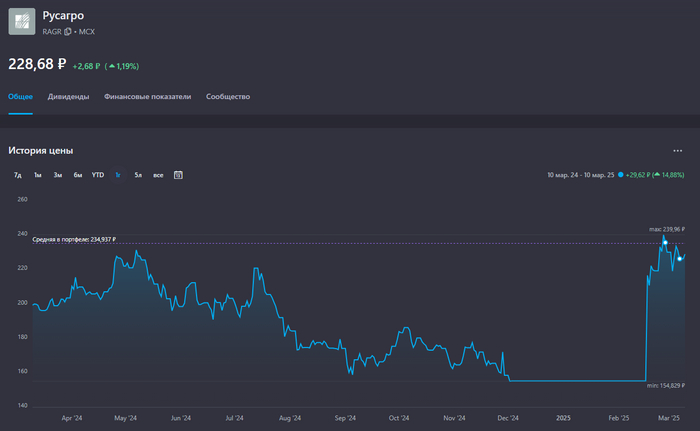Set chart period to 6м
700x431 pixels.
[x=77, y=175]
